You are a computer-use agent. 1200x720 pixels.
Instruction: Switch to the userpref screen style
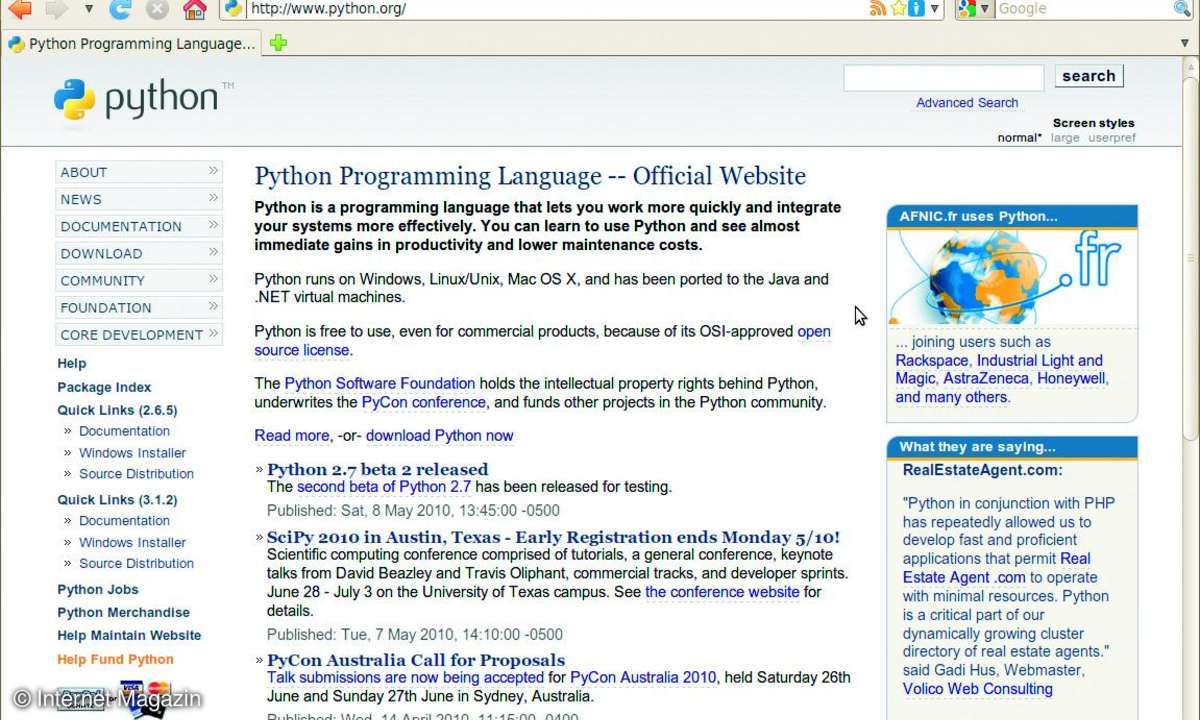[1112, 138]
